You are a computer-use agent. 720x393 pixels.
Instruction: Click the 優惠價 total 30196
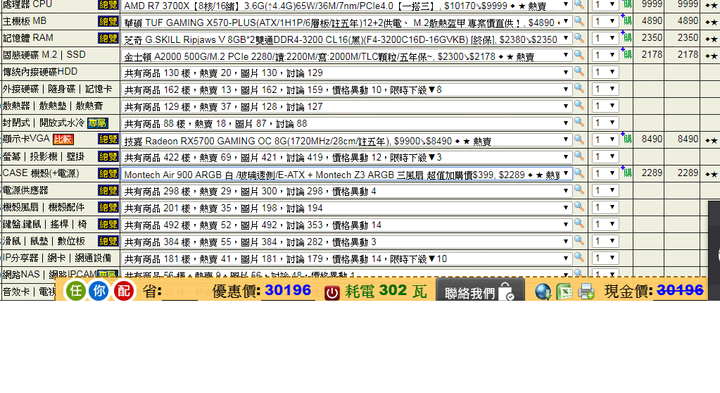pyautogui.click(x=288, y=291)
